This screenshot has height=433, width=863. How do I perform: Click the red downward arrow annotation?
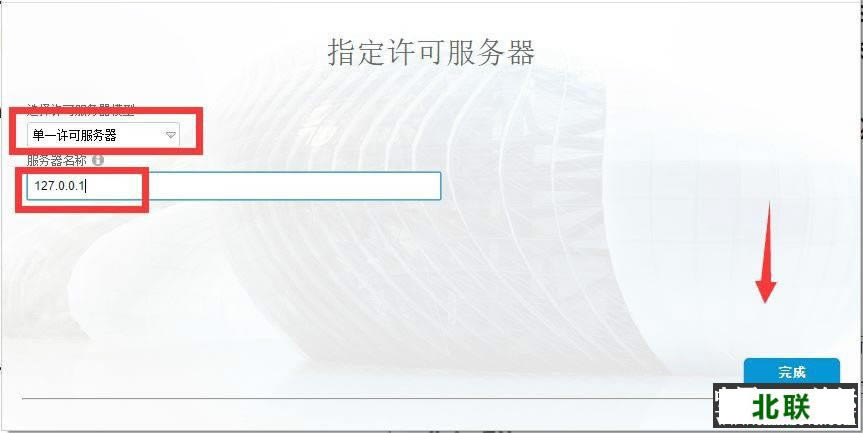[766, 254]
